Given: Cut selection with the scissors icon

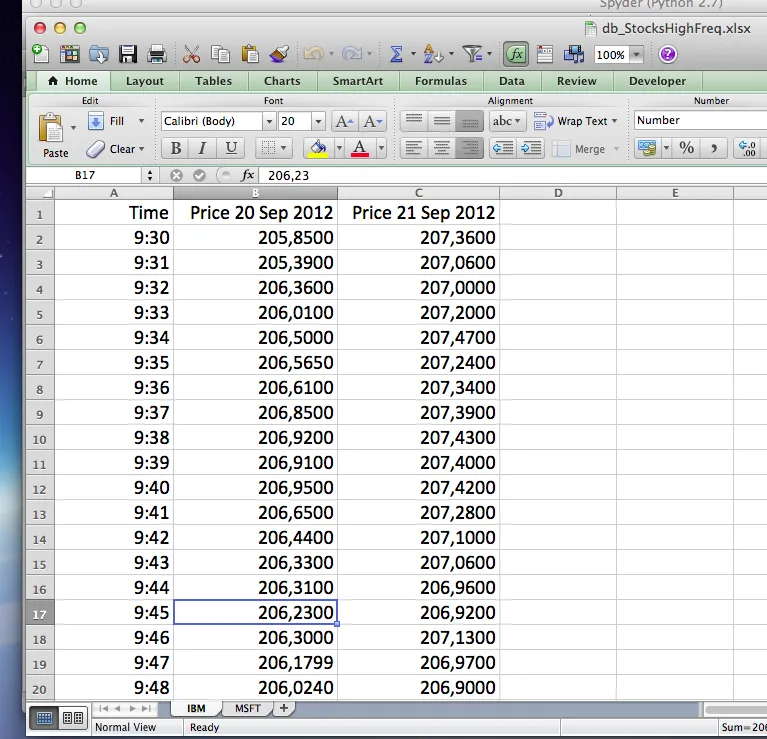Looking at the screenshot, I should click(x=191, y=54).
